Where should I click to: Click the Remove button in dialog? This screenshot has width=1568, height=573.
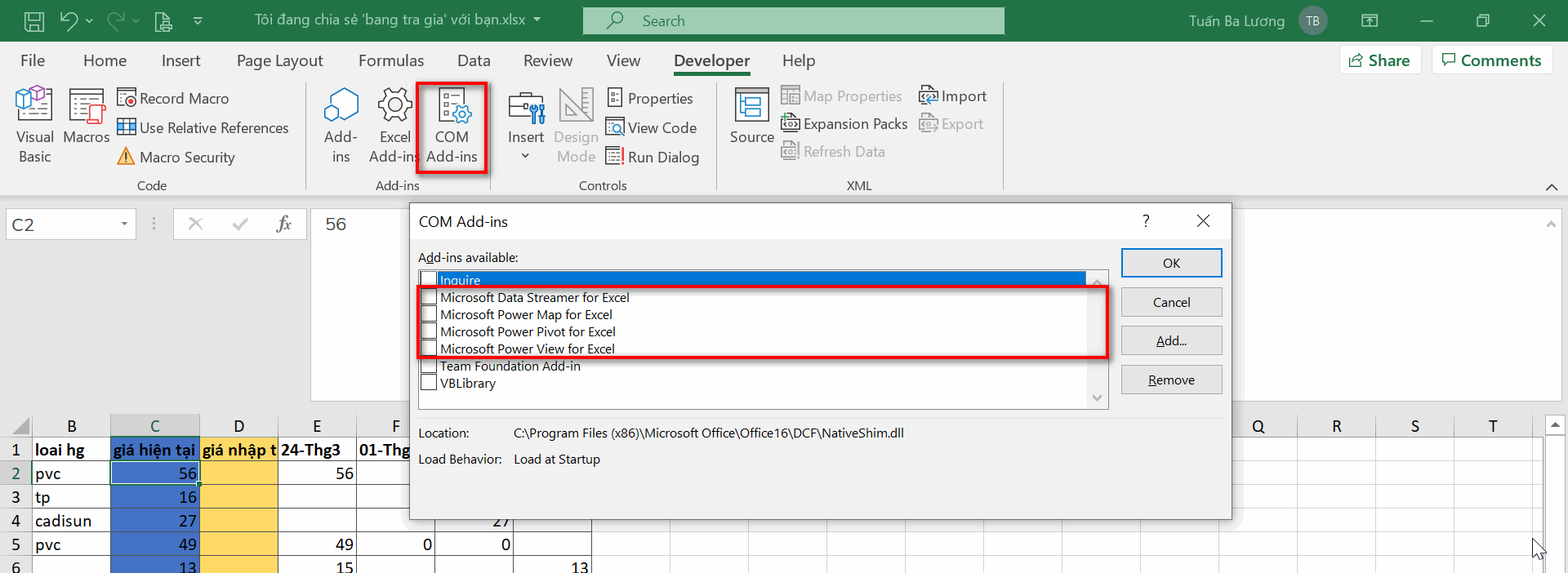1170,380
